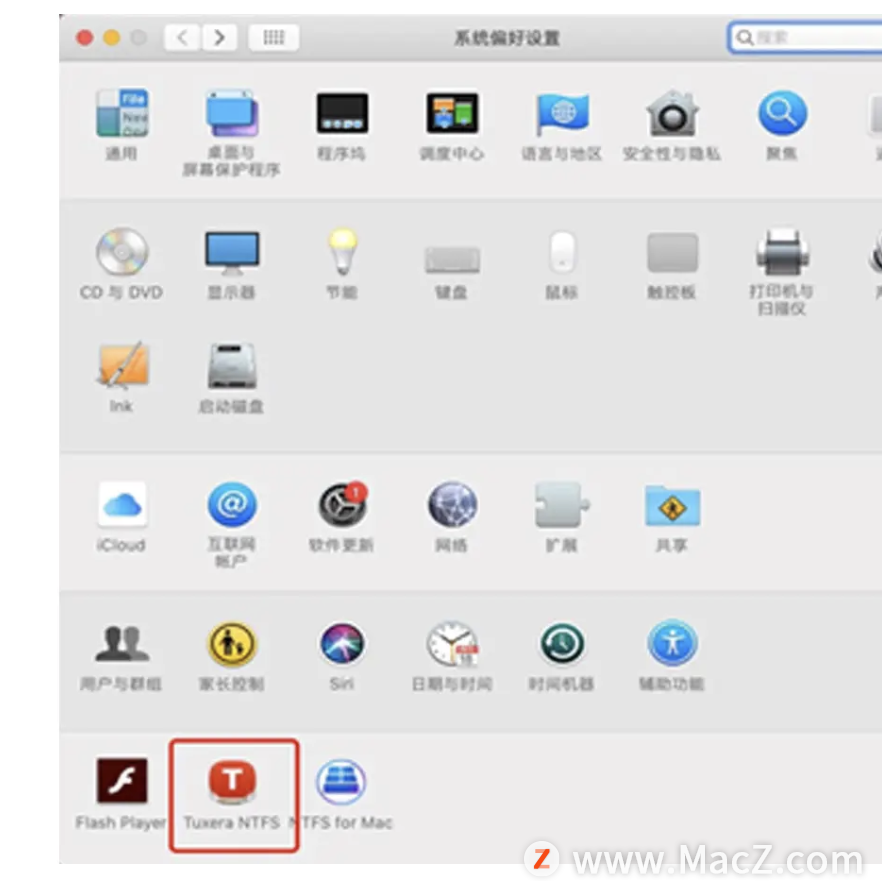The height and width of the screenshot is (886, 882).
Task: Open Software Update (软件更新) pane
Action: pos(342,504)
